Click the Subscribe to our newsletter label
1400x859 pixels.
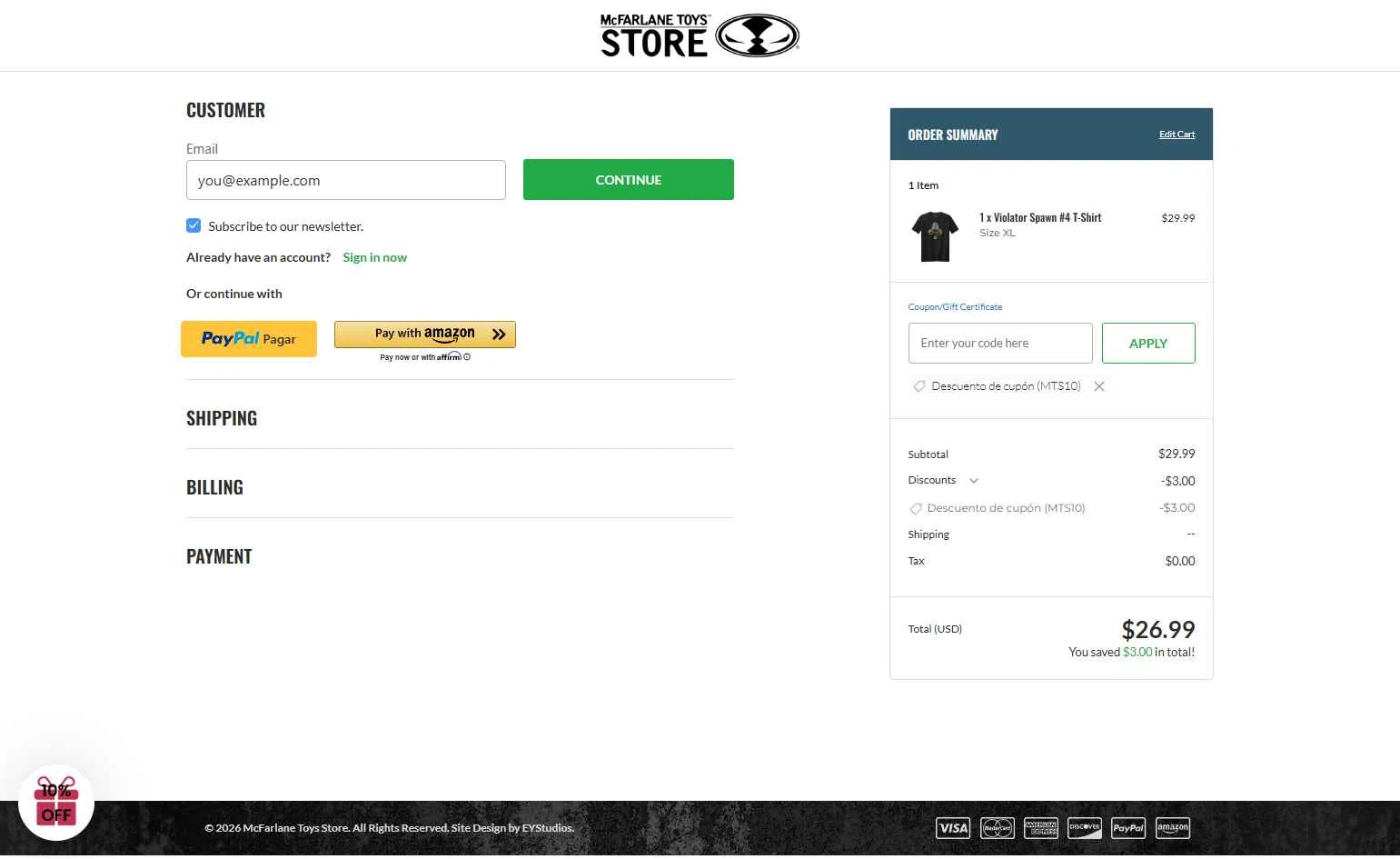coord(285,226)
